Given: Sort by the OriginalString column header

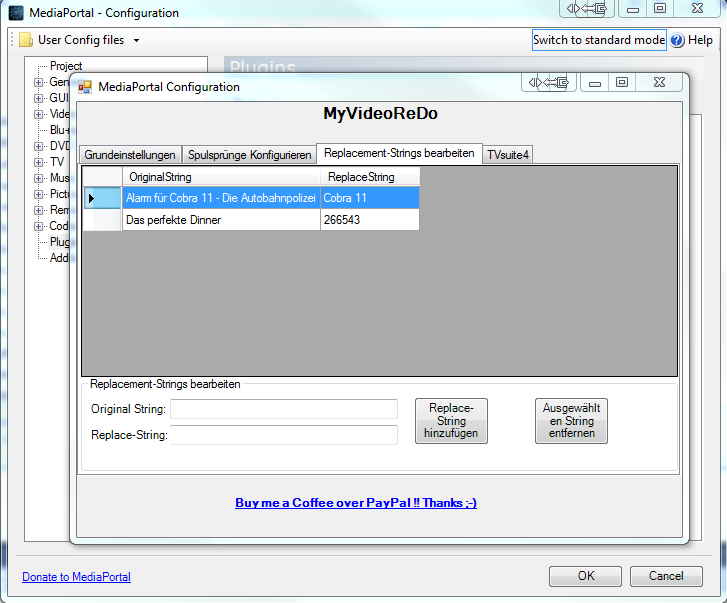Looking at the screenshot, I should [x=221, y=177].
